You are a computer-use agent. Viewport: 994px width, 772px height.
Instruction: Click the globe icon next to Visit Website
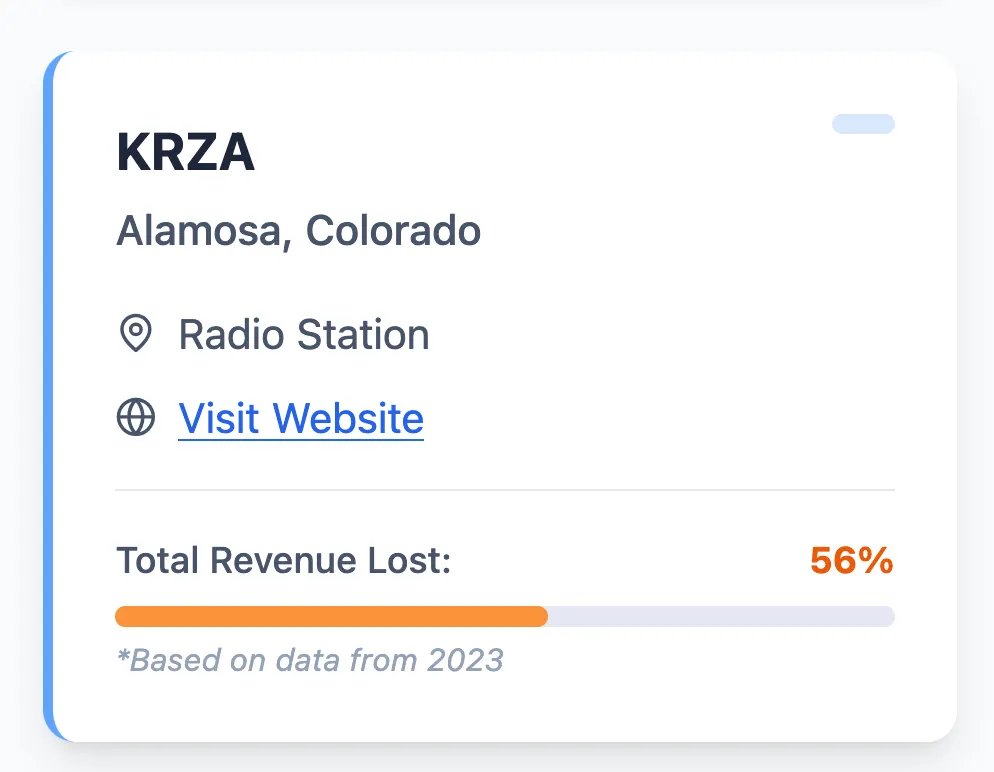135,417
